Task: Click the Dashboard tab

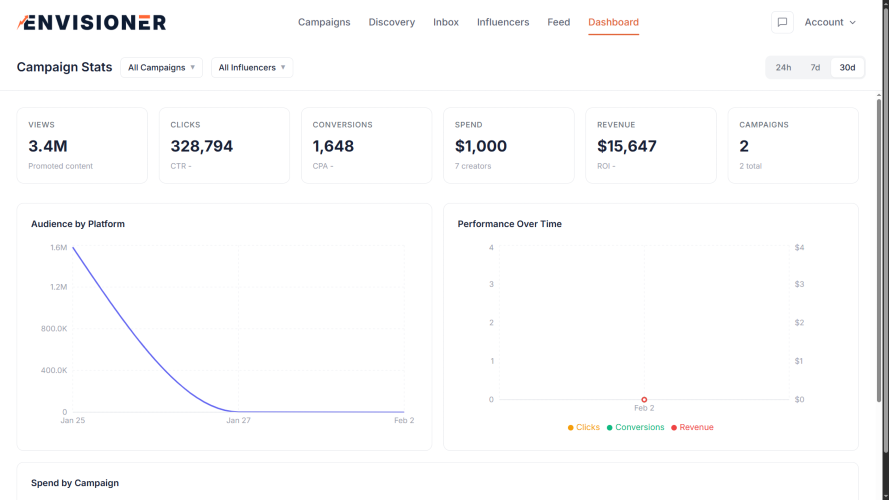Action: [x=613, y=22]
